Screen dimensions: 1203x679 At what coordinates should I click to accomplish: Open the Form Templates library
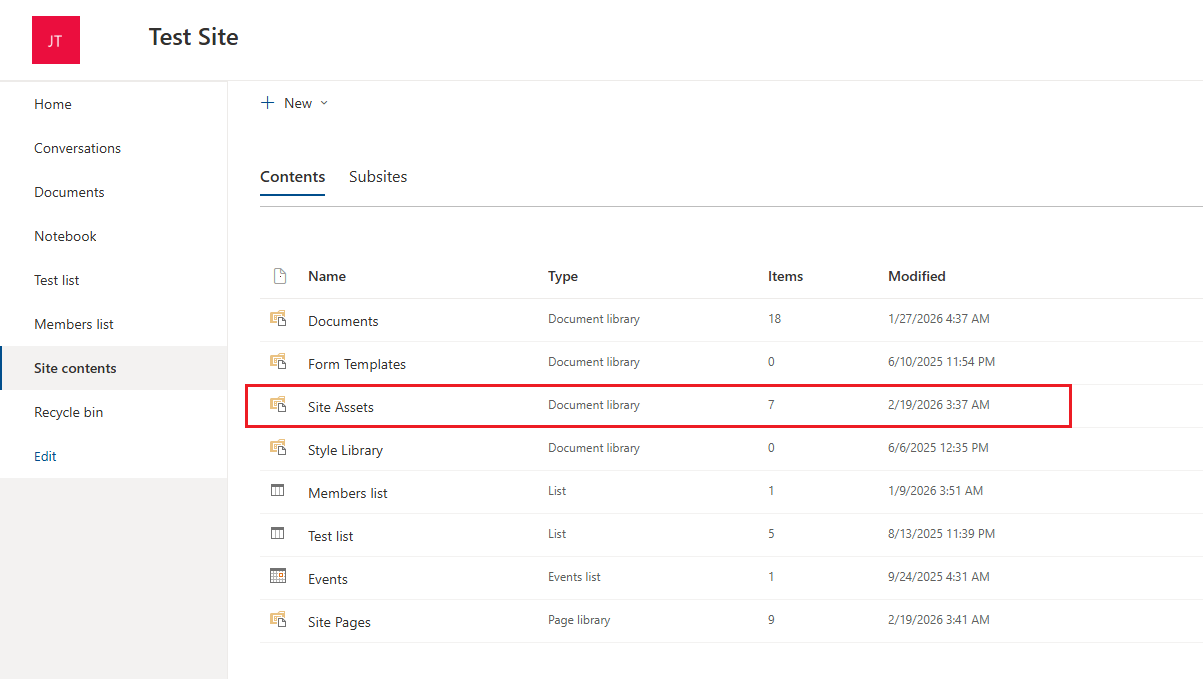(357, 364)
